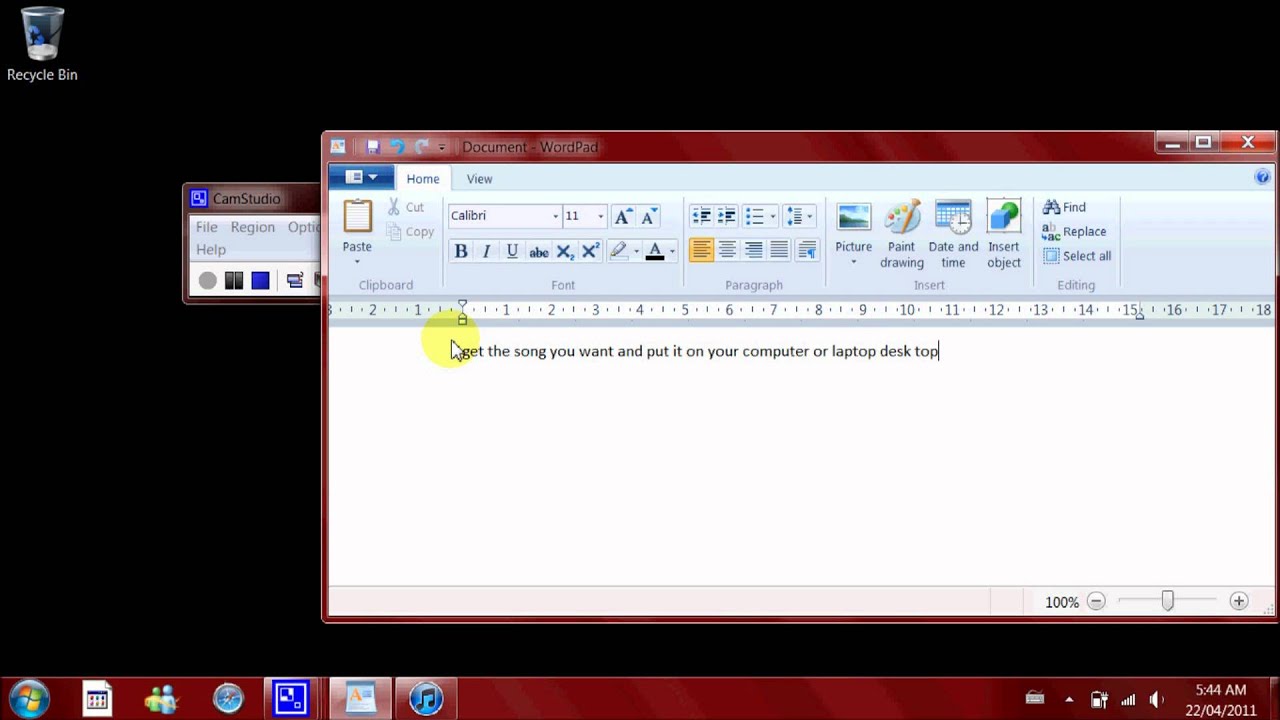Screen dimensions: 1280x720
Task: Toggle Superscript formatting
Action: pos(590,251)
